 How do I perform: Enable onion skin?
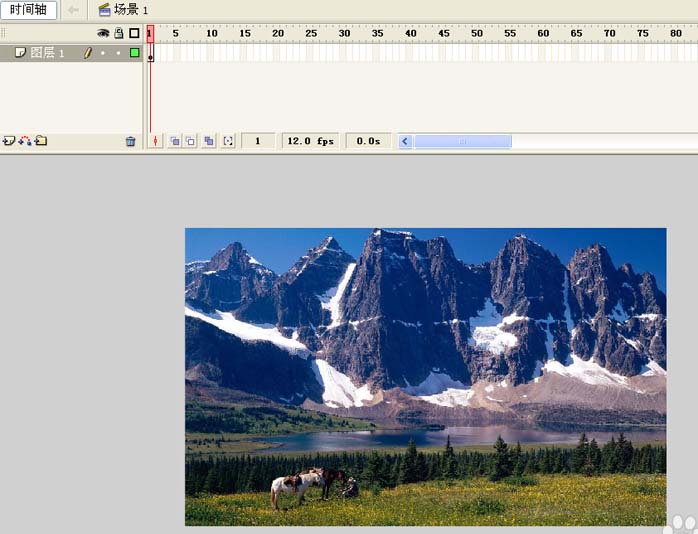[x=175, y=141]
